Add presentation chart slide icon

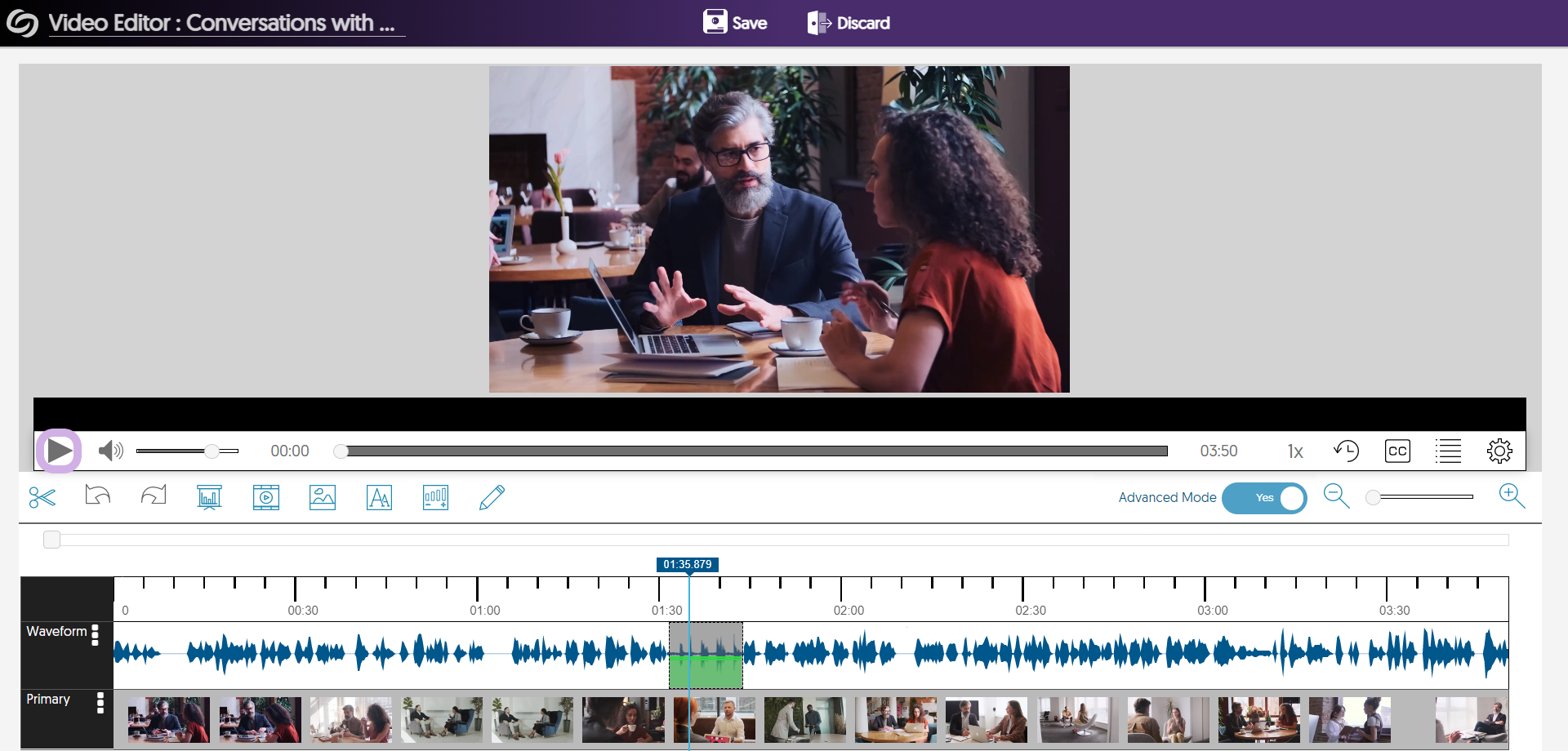point(209,497)
